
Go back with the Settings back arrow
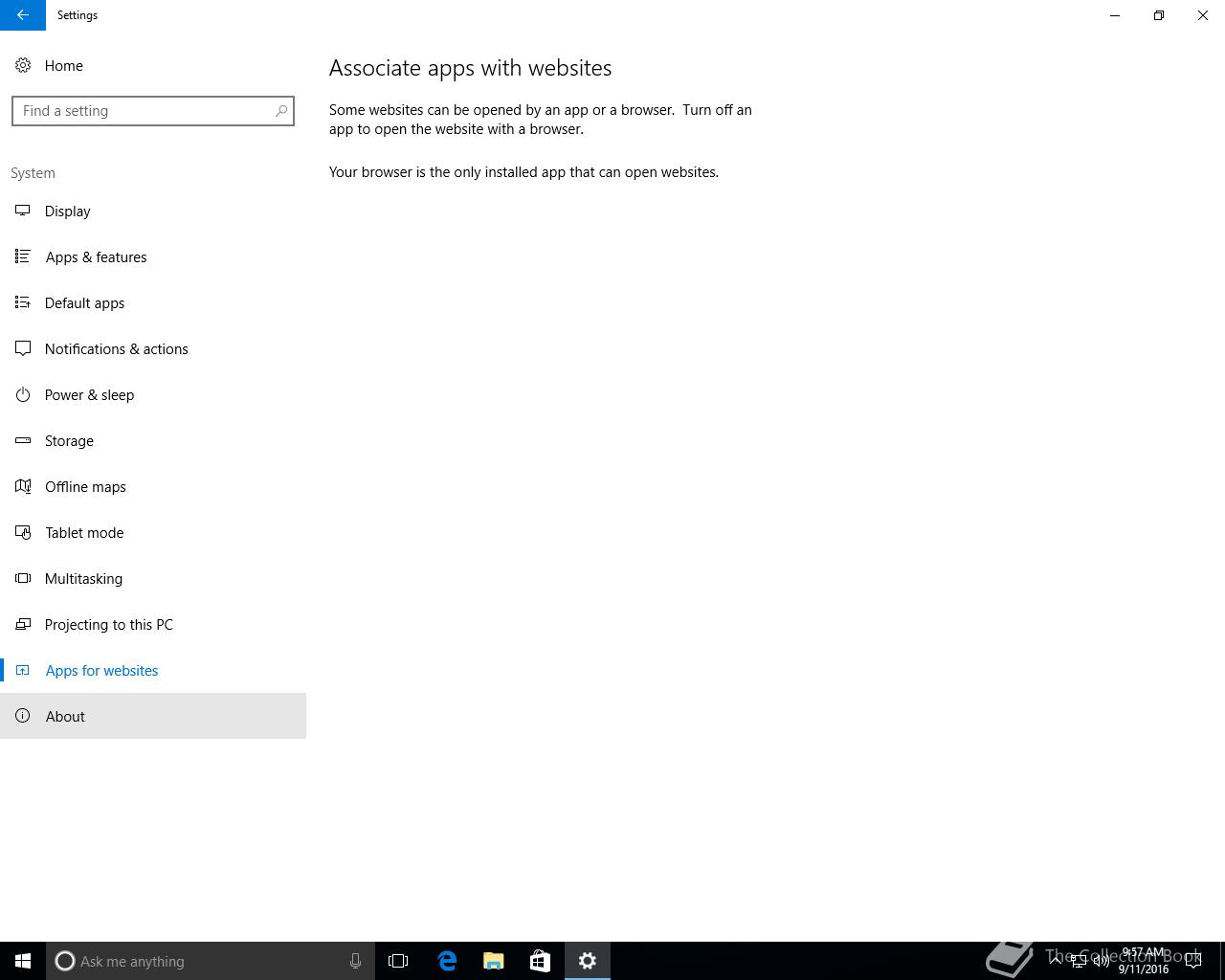(x=22, y=15)
